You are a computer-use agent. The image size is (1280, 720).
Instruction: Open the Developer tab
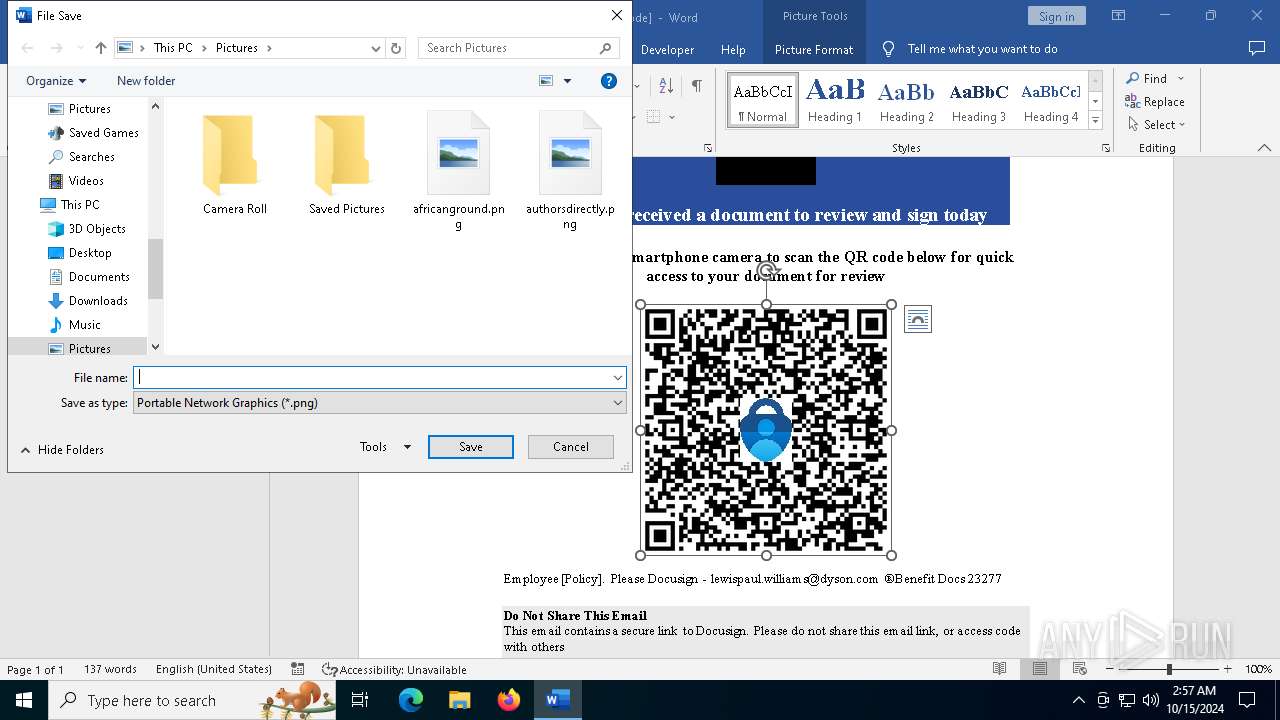[x=667, y=50]
